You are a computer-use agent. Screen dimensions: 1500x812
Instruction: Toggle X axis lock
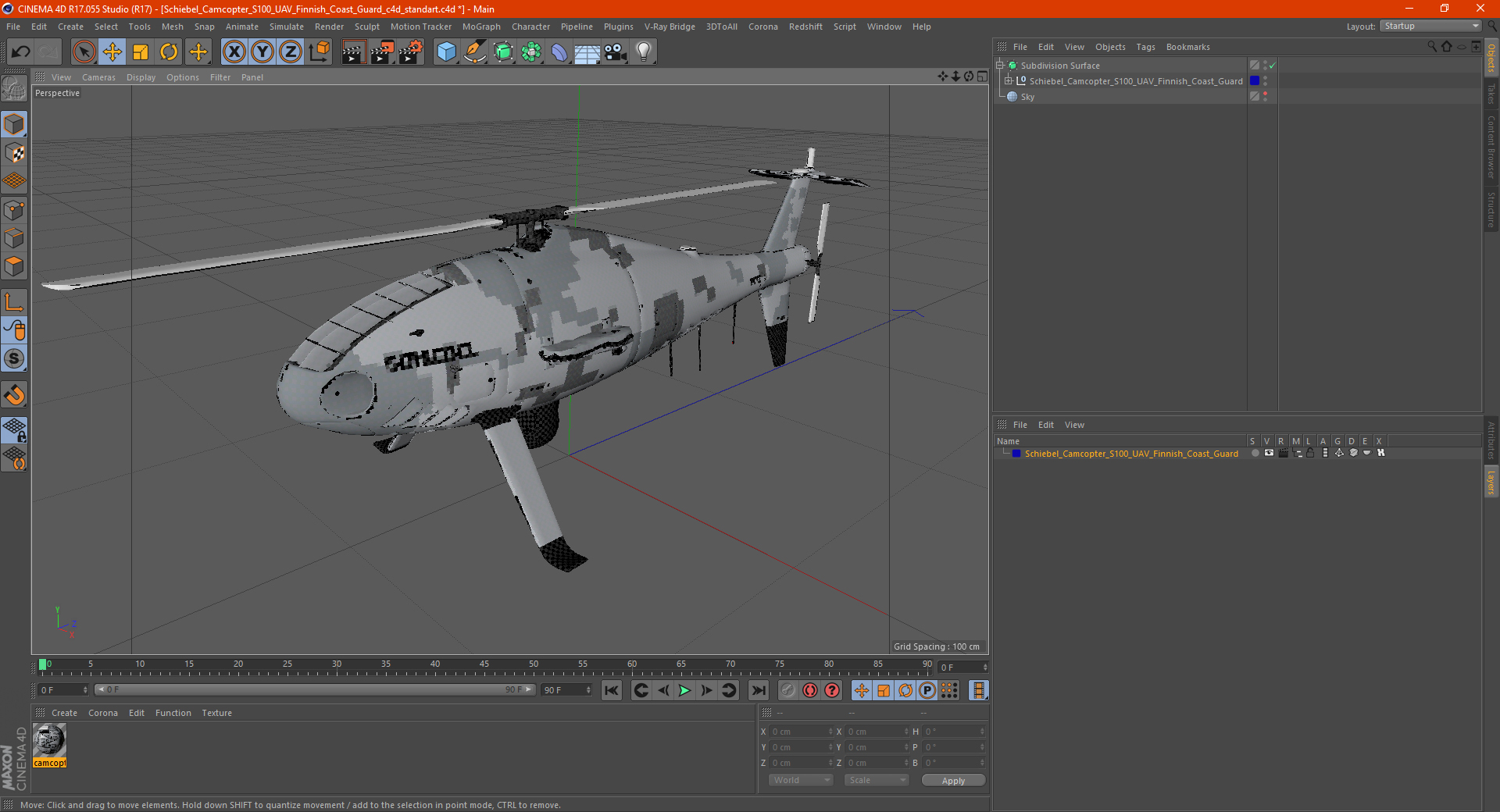coord(234,52)
